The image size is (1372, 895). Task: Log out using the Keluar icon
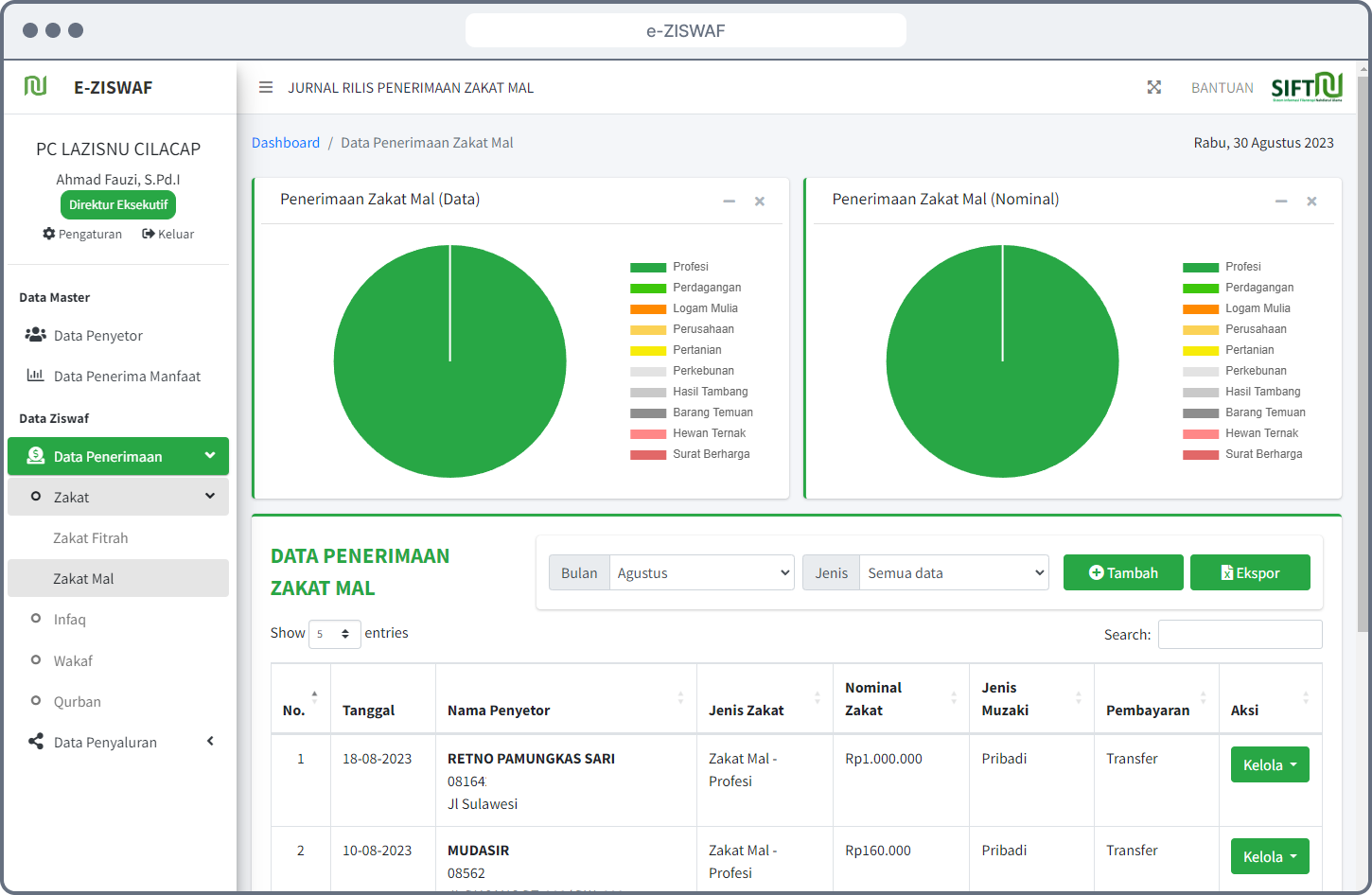(x=149, y=234)
